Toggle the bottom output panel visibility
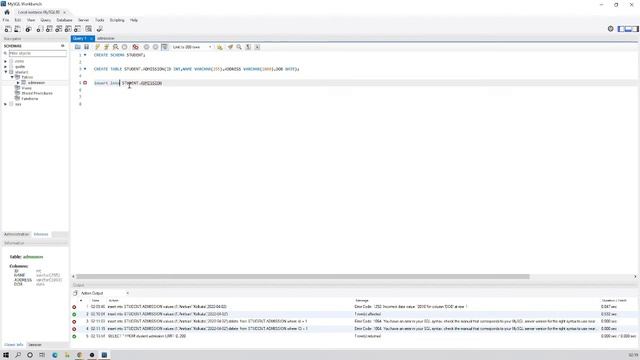This screenshot has height=360, width=640. (628, 29)
